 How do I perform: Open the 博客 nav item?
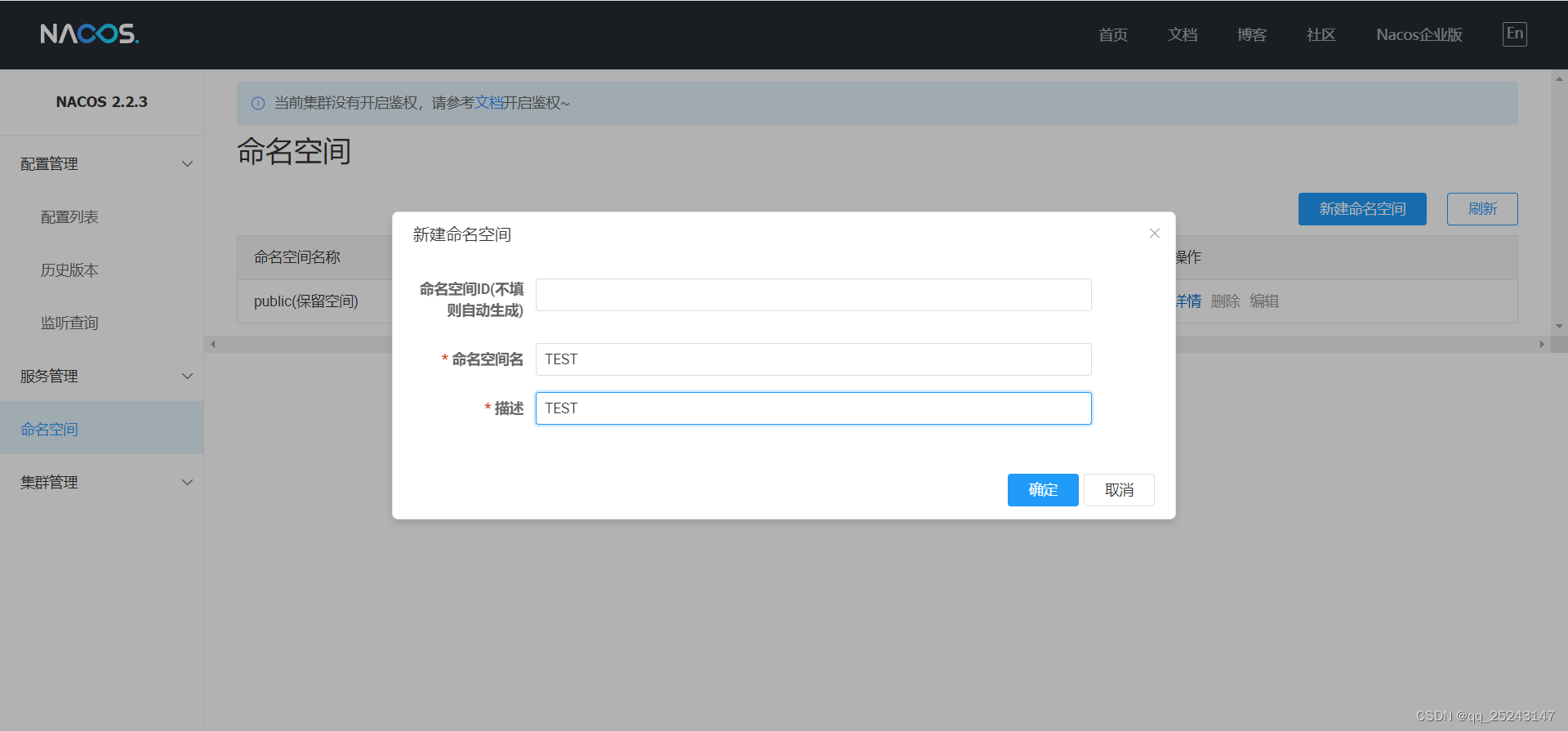[1251, 34]
